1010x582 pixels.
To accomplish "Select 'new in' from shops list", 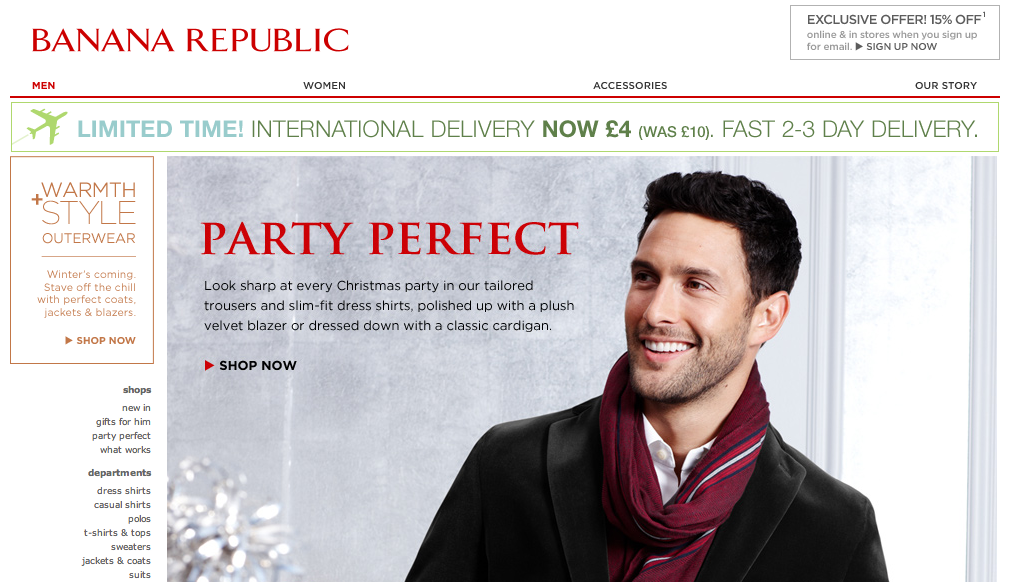I will [136, 408].
